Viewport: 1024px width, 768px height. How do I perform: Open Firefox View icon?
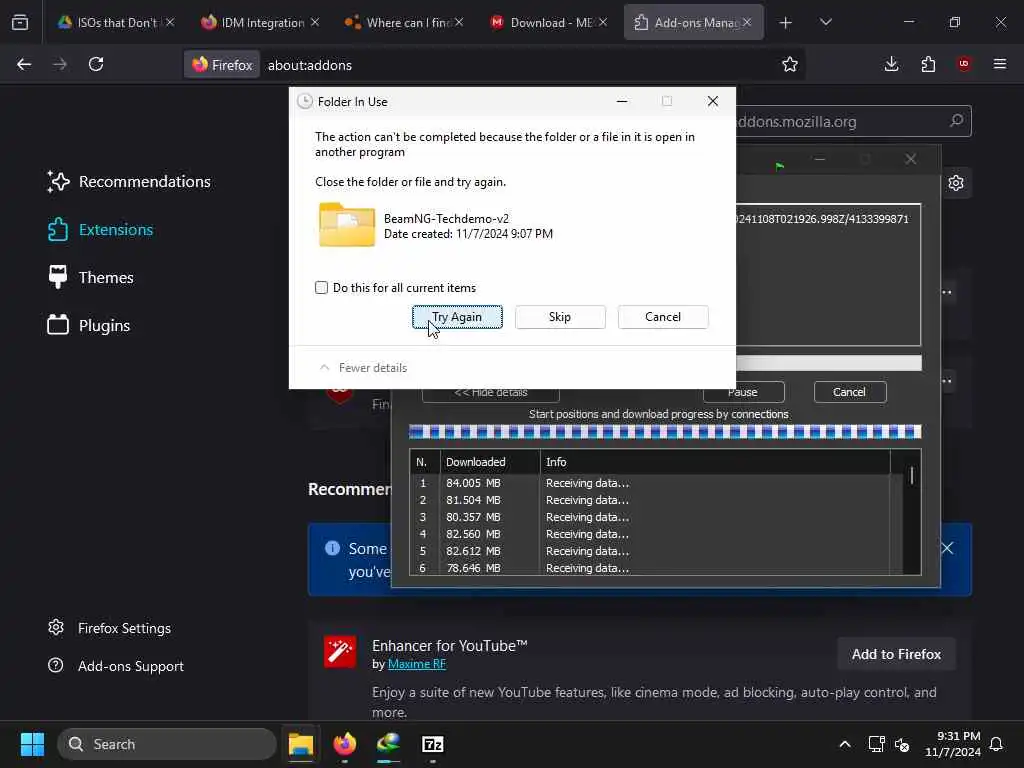pos(20,22)
